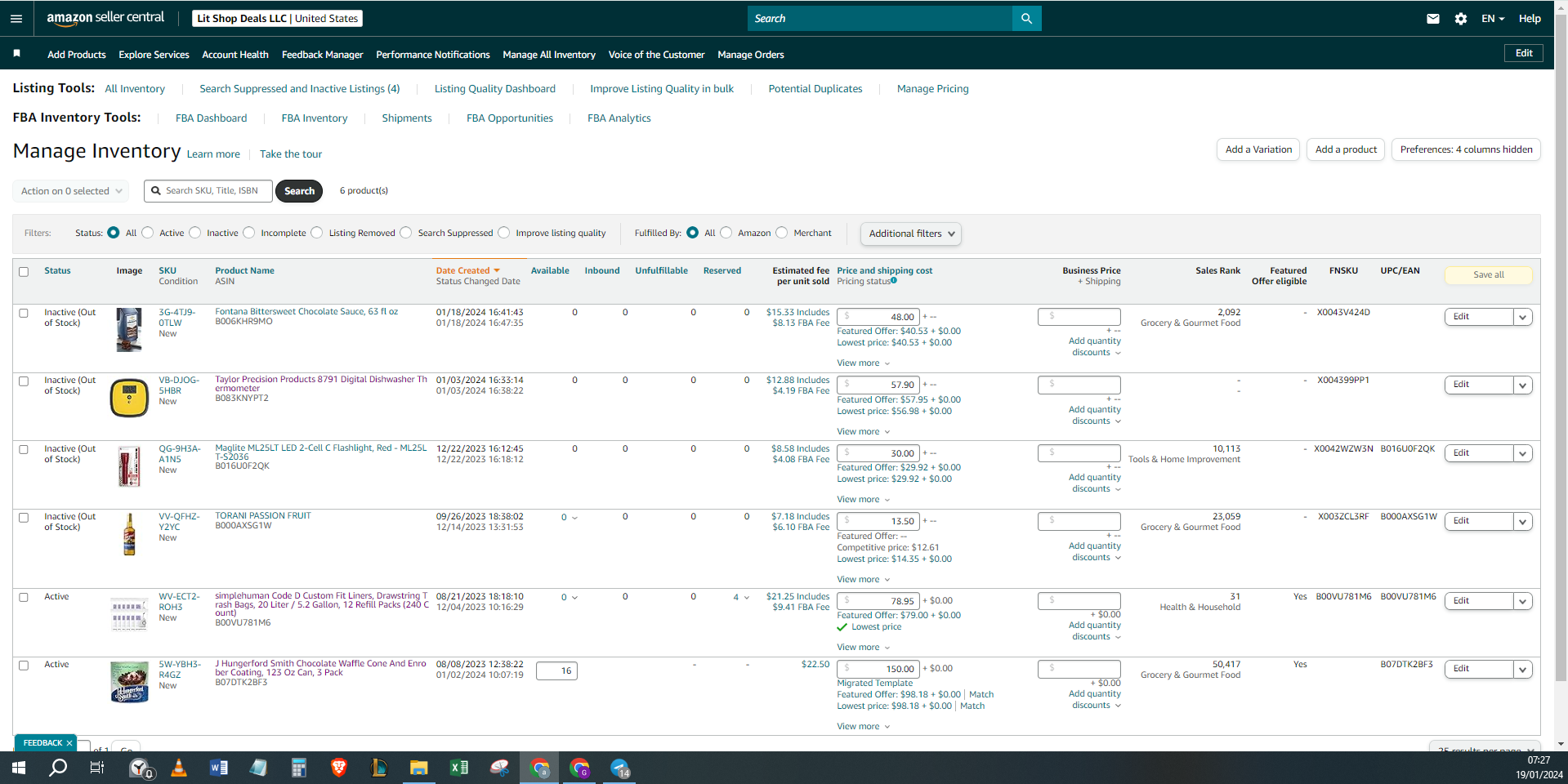Select the Taylor Precision thermometer row checkbox
The image size is (1568, 784).
[x=24, y=381]
